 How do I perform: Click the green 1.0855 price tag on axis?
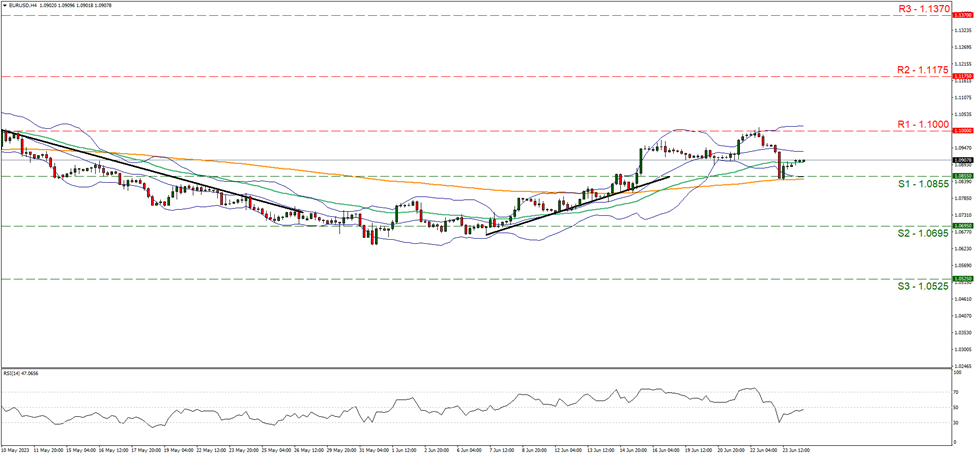(962, 176)
